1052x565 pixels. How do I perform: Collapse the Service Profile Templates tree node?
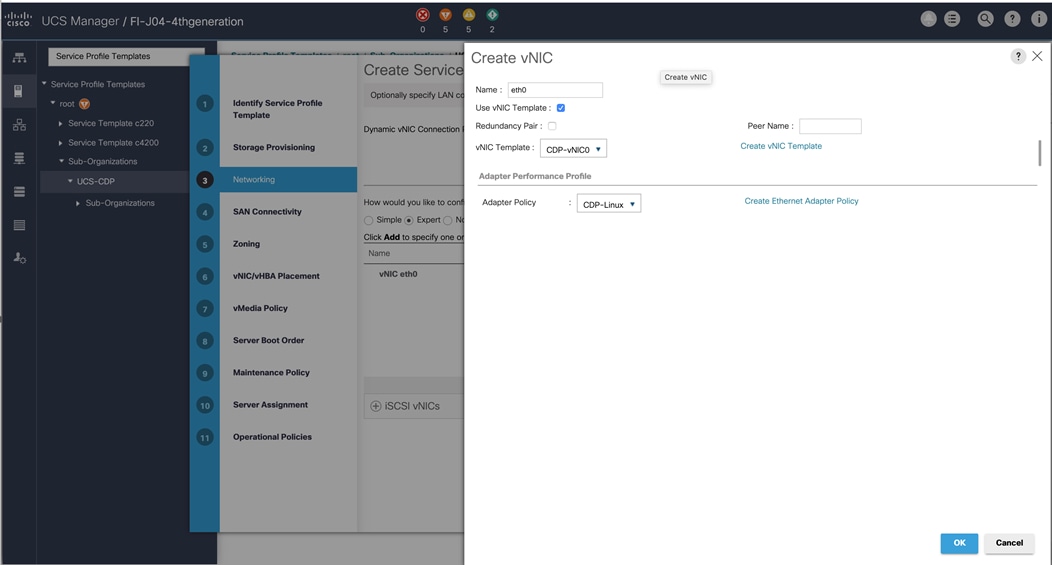click(x=44, y=84)
